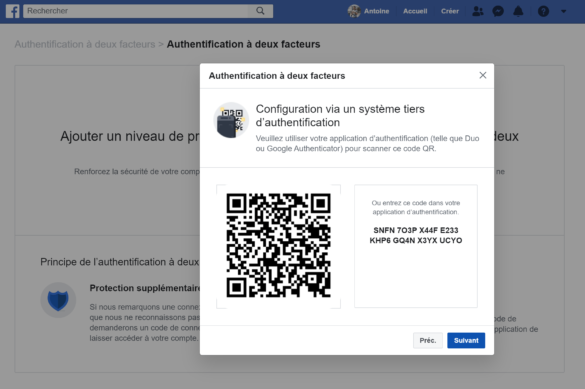The height and width of the screenshot is (389, 585).
Task: Select the code line KHP6 GQ4N X3YX UCYO
Action: coord(416,241)
